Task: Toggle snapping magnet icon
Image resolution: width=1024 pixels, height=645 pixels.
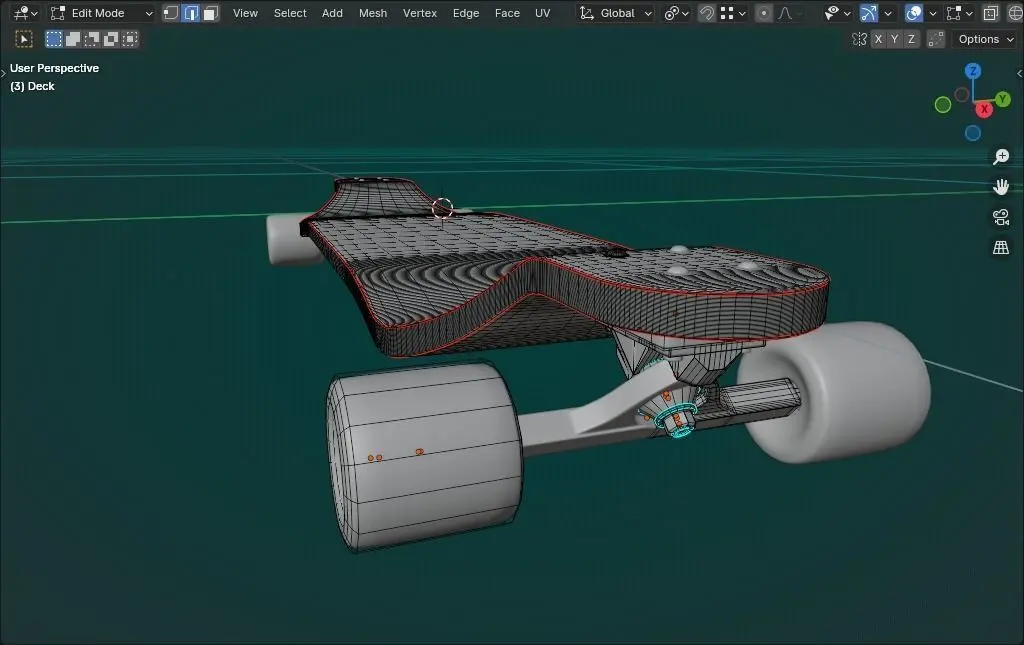Action: [707, 13]
